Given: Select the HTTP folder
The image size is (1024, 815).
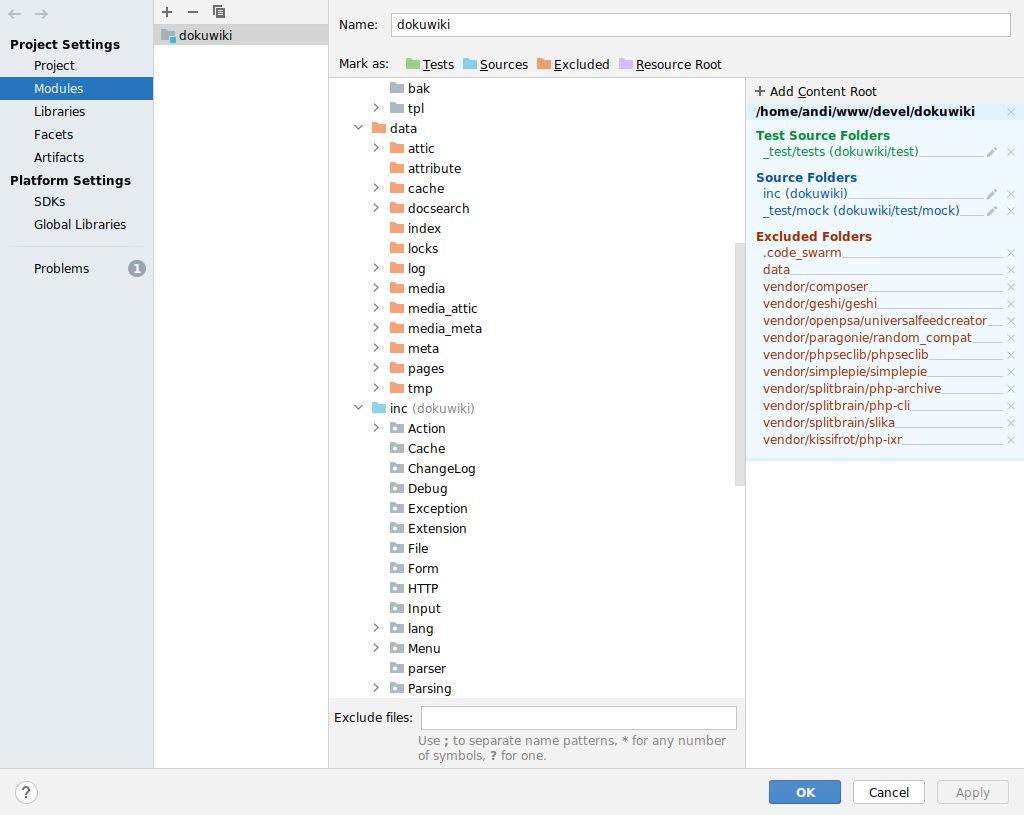Looking at the screenshot, I should (415, 588).
